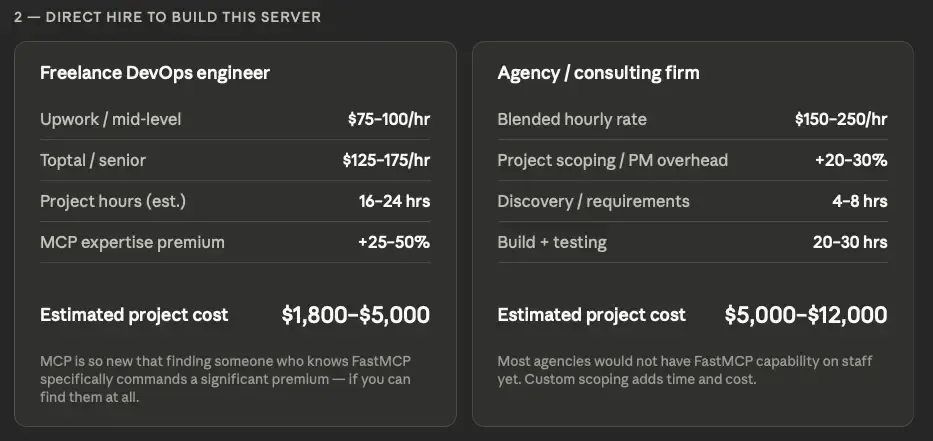This screenshot has height=441, width=933.
Task: Click the "Direct hire to build this server" section heading
Action: pyautogui.click(x=168, y=17)
